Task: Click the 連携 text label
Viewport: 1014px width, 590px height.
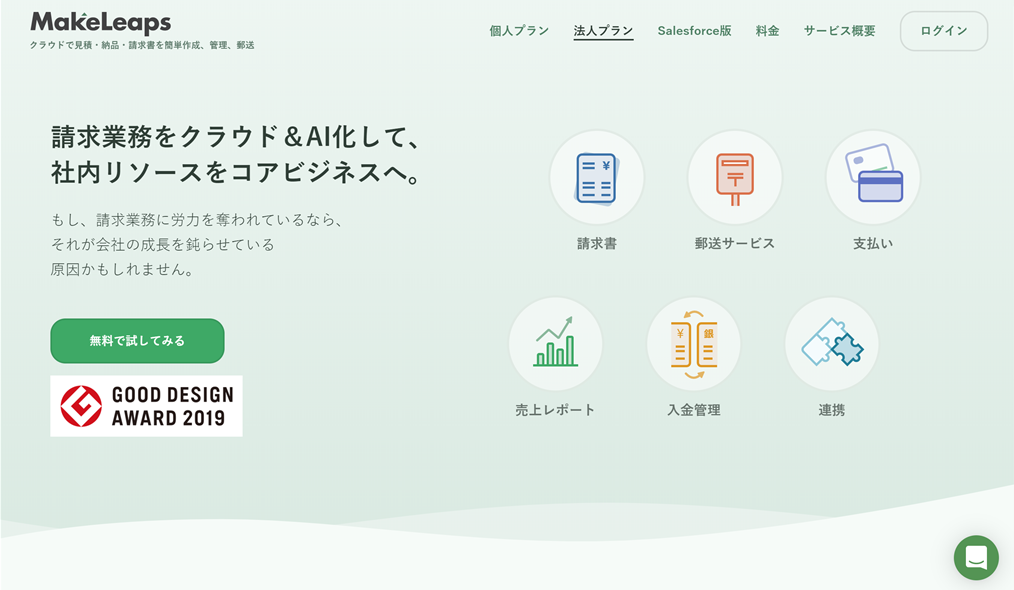Action: (832, 410)
